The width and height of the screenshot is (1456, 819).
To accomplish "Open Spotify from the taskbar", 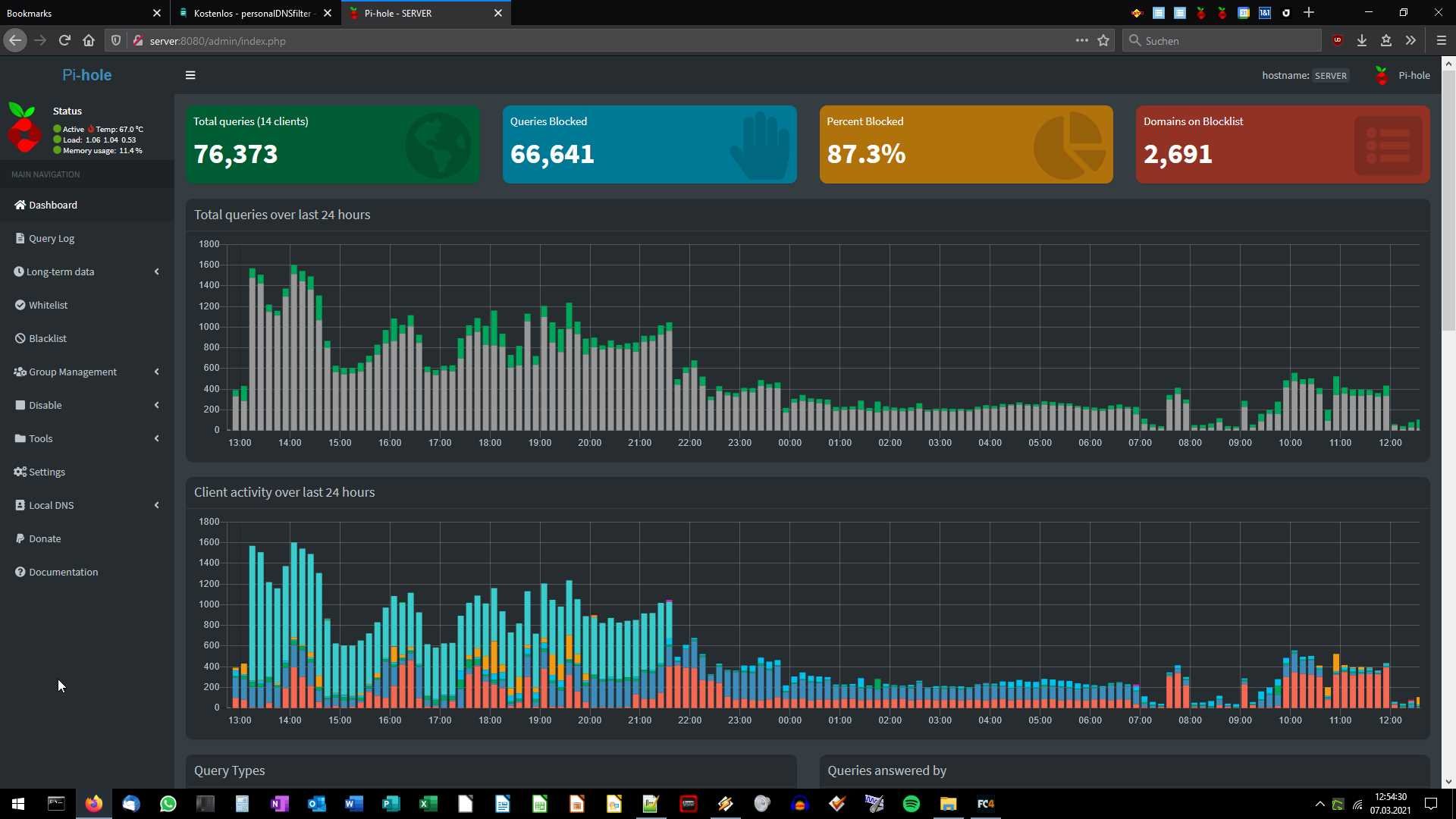I will [911, 804].
